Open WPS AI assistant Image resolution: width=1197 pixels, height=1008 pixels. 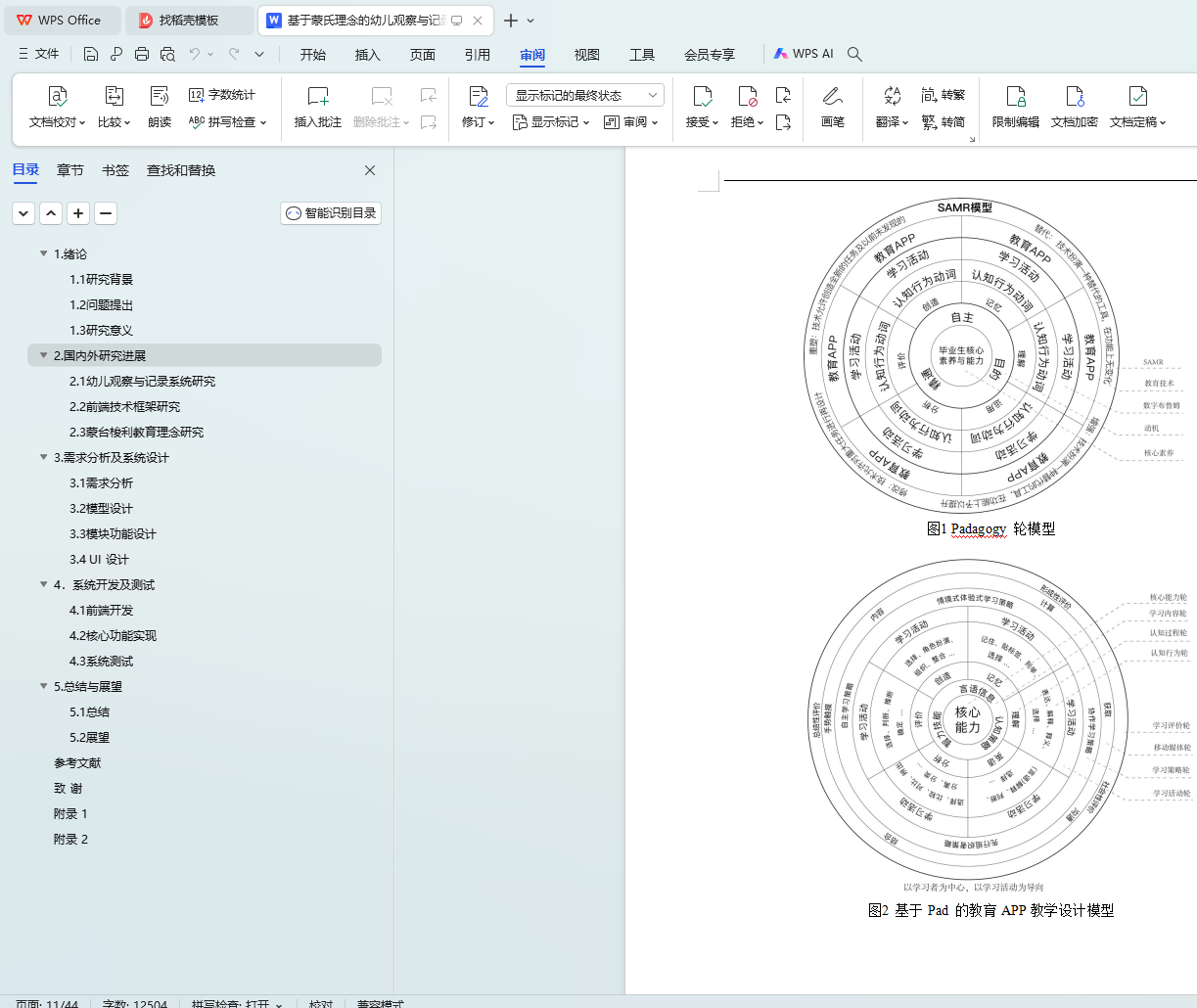[804, 54]
